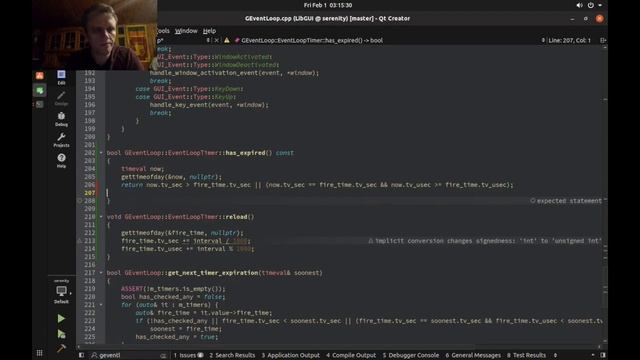
Task: Open the Ubuntu Show Applications grid
Action: [39, 353]
